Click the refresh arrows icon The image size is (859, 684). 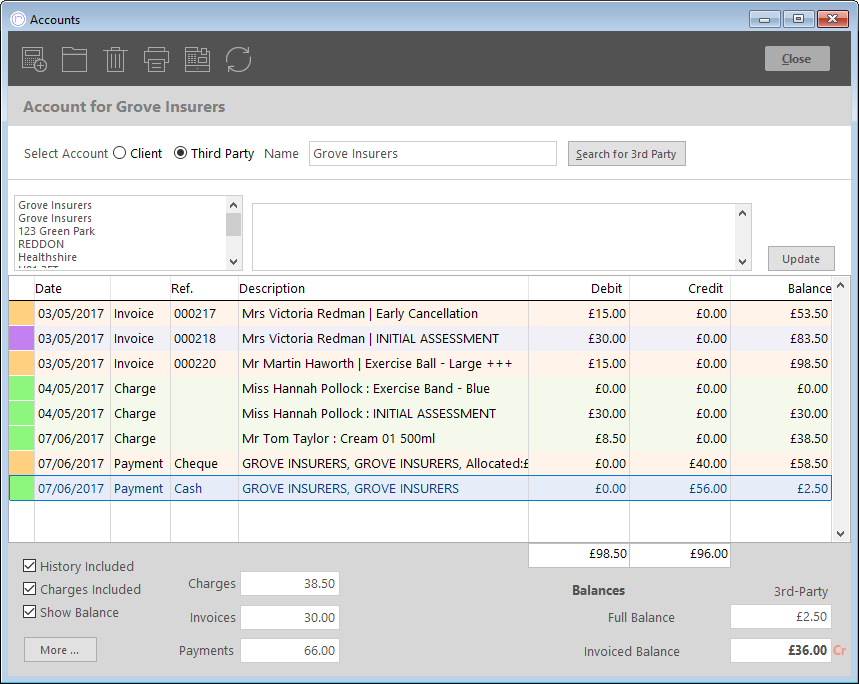coord(238,59)
